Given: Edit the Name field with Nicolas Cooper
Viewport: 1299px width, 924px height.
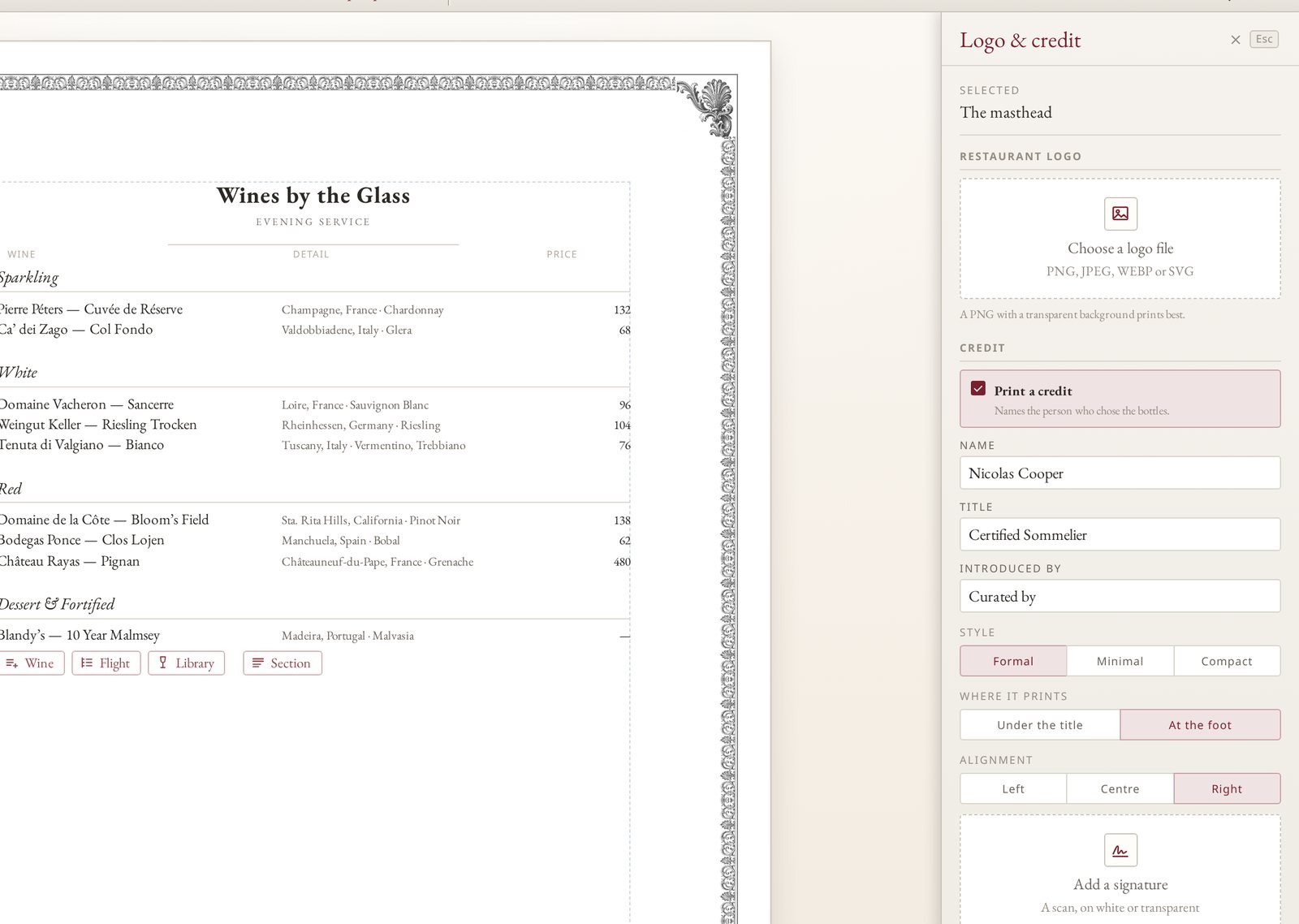Looking at the screenshot, I should pyautogui.click(x=1120, y=473).
